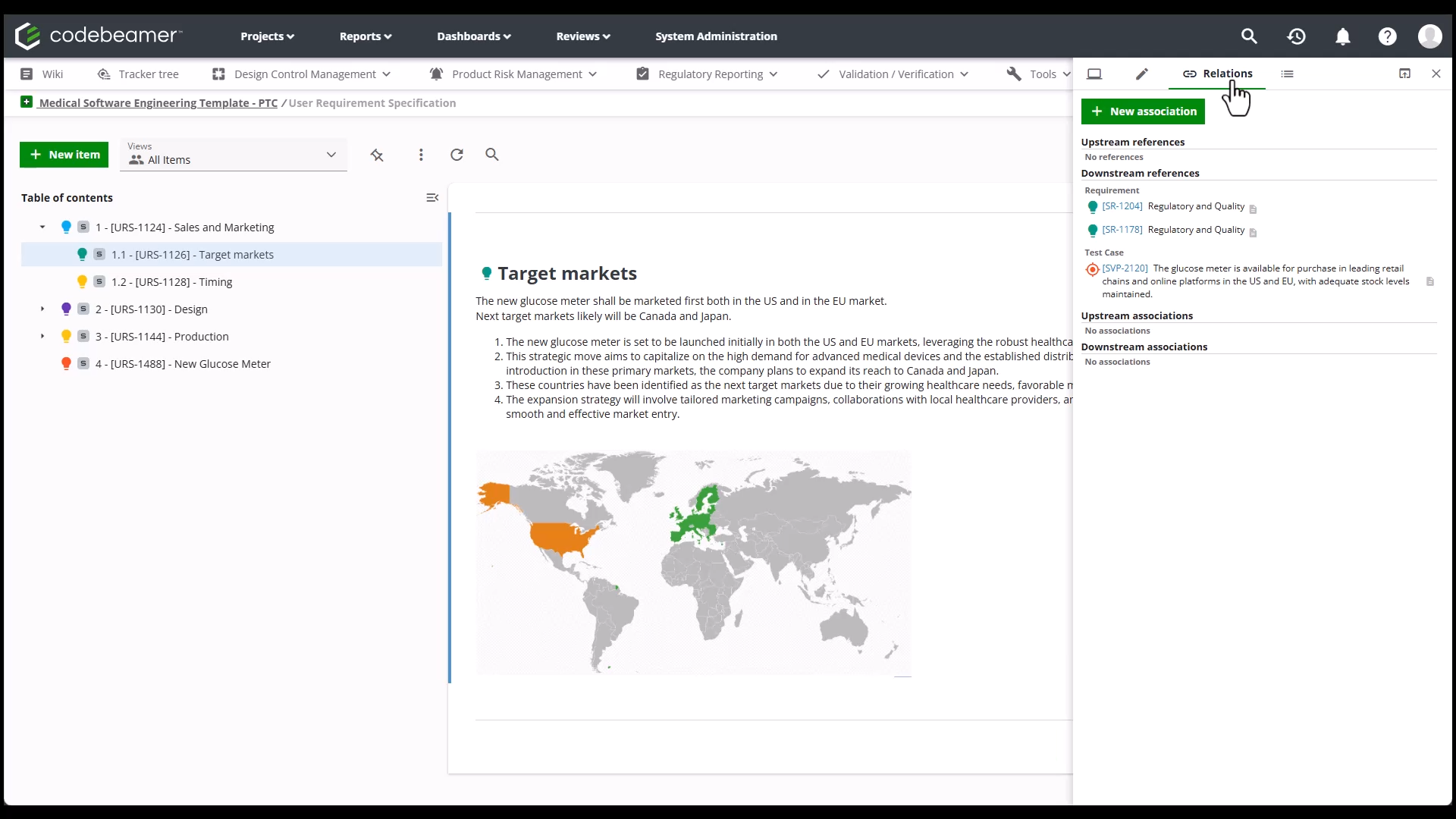Screen dimensions: 1456x819
Task: Click the pin view icon
Action: coord(377,155)
